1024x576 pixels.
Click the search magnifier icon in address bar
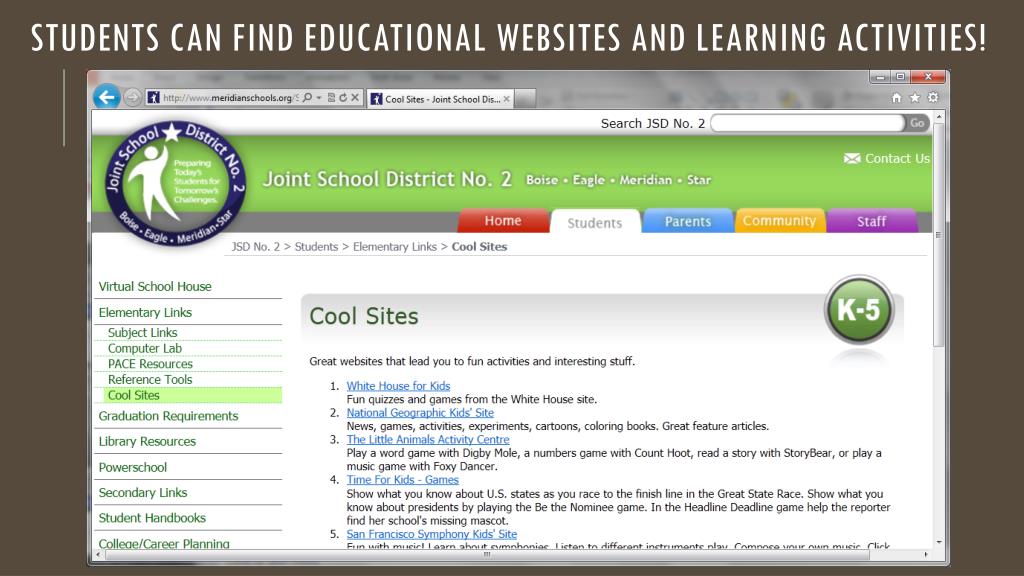pyautogui.click(x=307, y=98)
